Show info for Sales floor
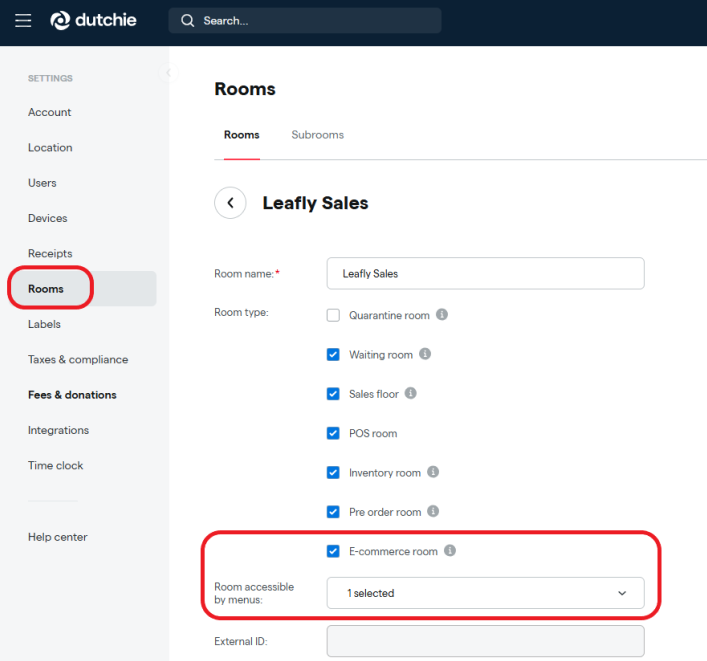The image size is (707, 661). (410, 393)
